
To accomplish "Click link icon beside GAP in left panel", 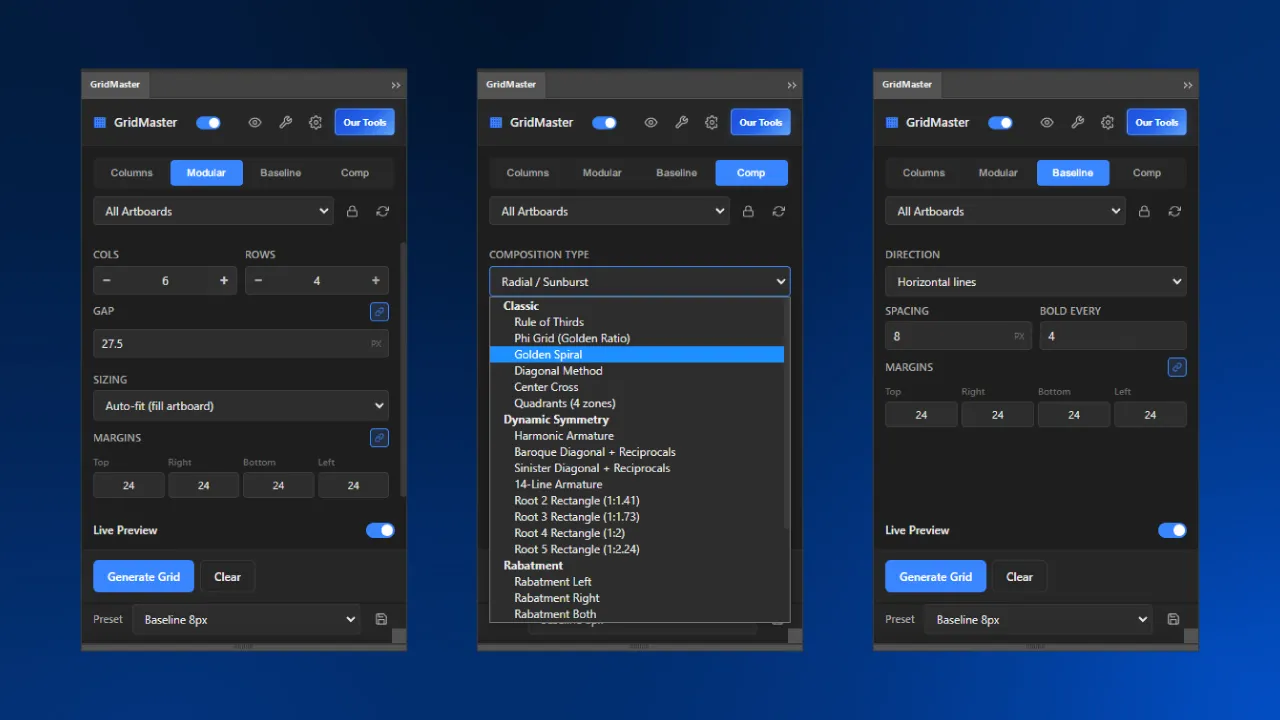I will 379,312.
